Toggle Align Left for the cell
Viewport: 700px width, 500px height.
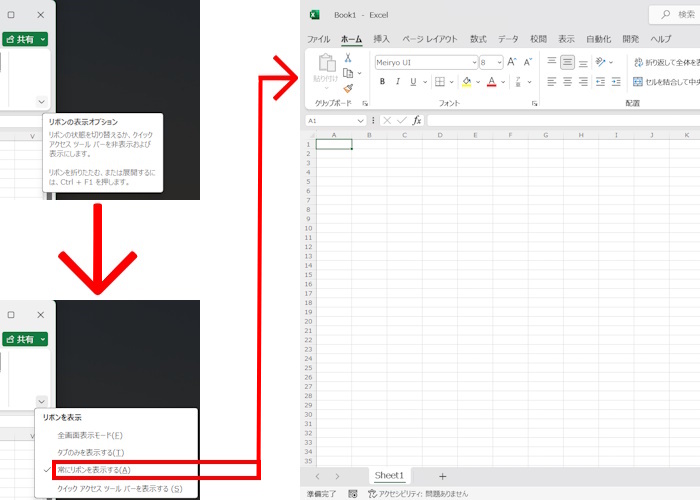[x=552, y=82]
